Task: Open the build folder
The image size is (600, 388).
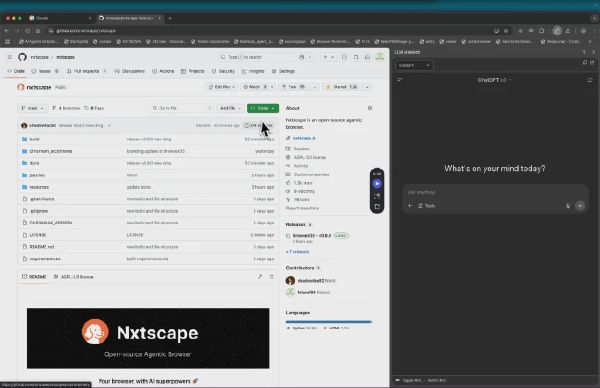Action: [x=34, y=139]
